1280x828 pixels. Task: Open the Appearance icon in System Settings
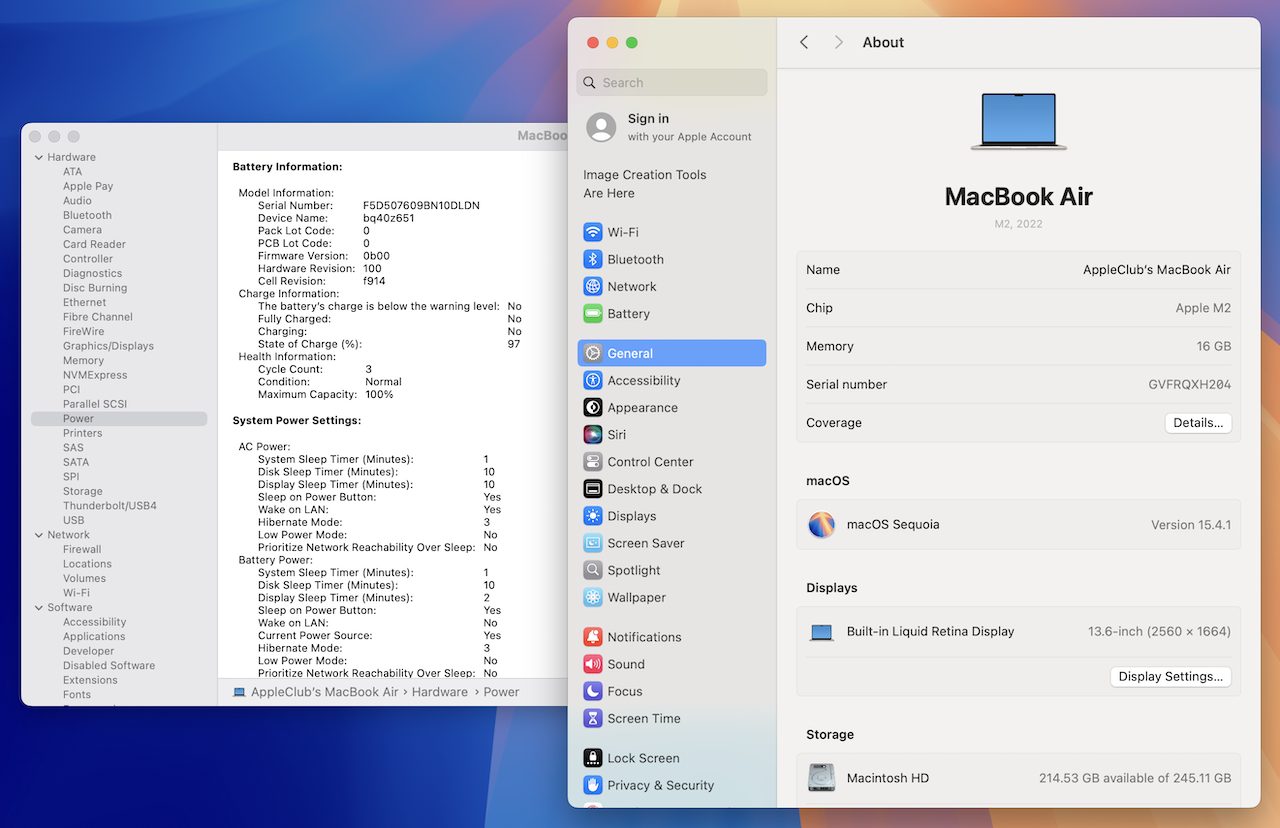593,407
